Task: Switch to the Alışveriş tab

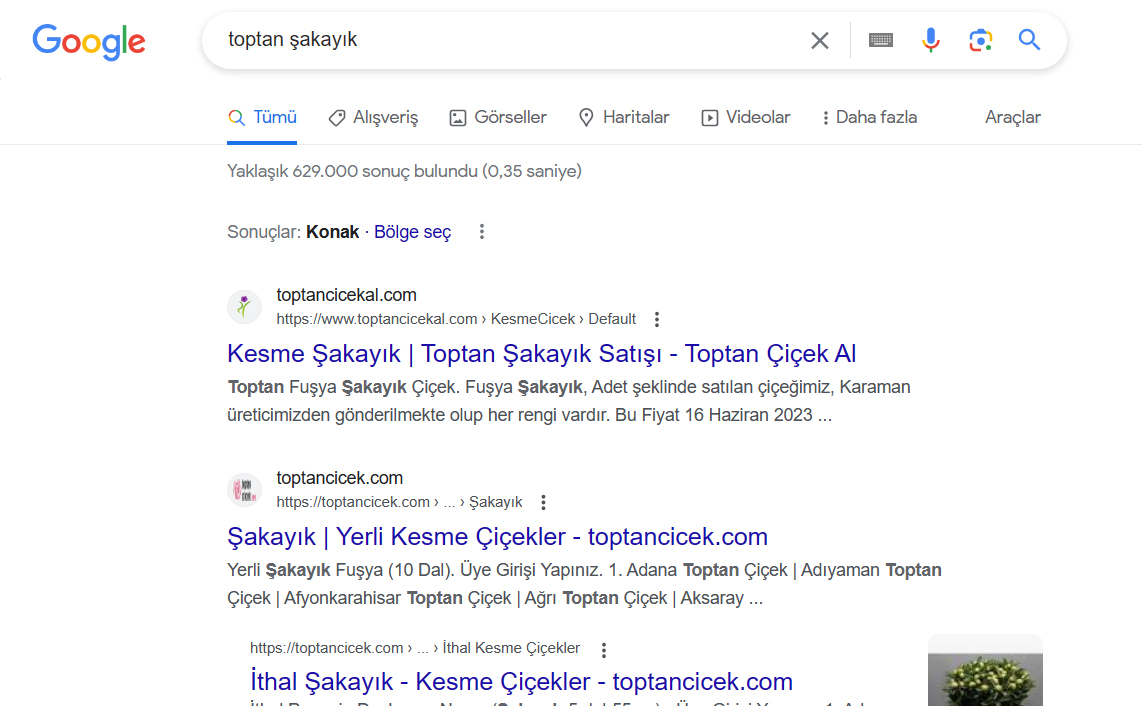Action: 373,118
